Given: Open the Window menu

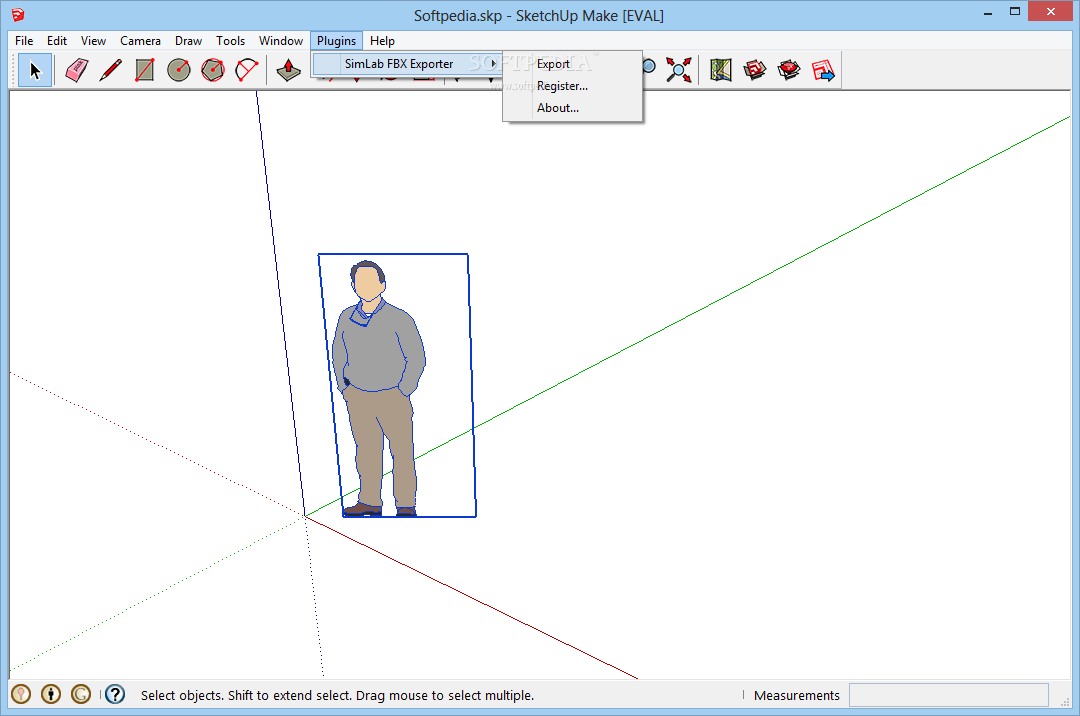Looking at the screenshot, I should 280,40.
